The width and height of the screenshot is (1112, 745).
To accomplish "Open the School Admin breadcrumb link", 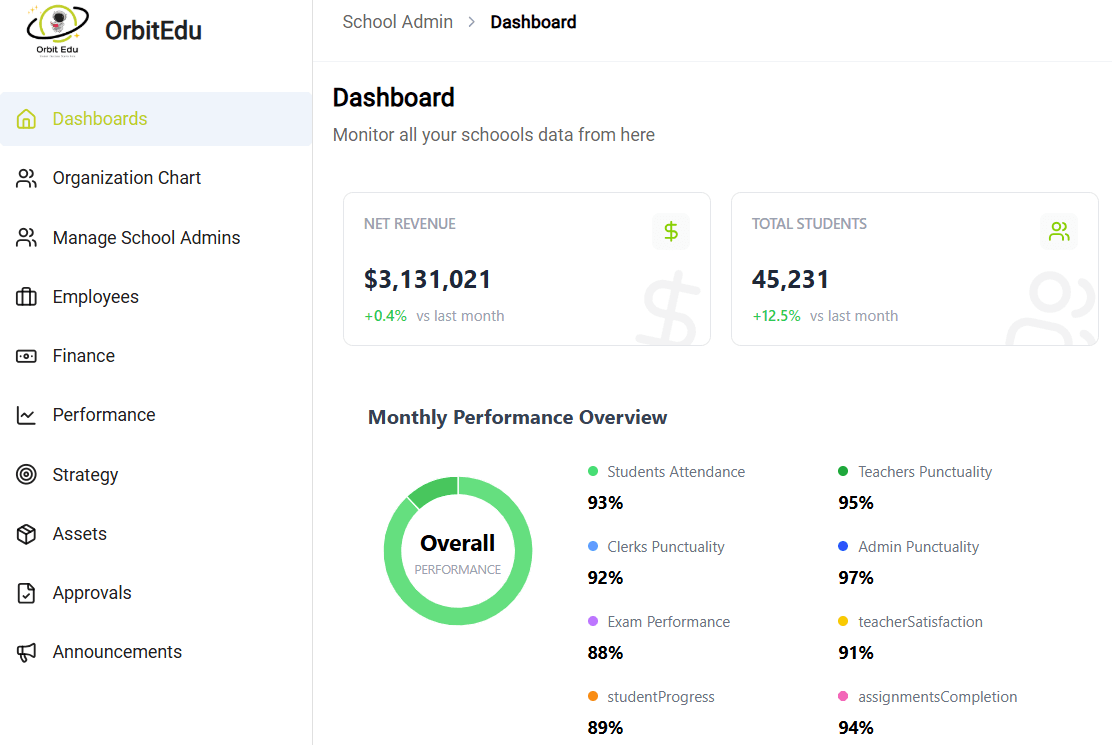I will click(x=398, y=21).
